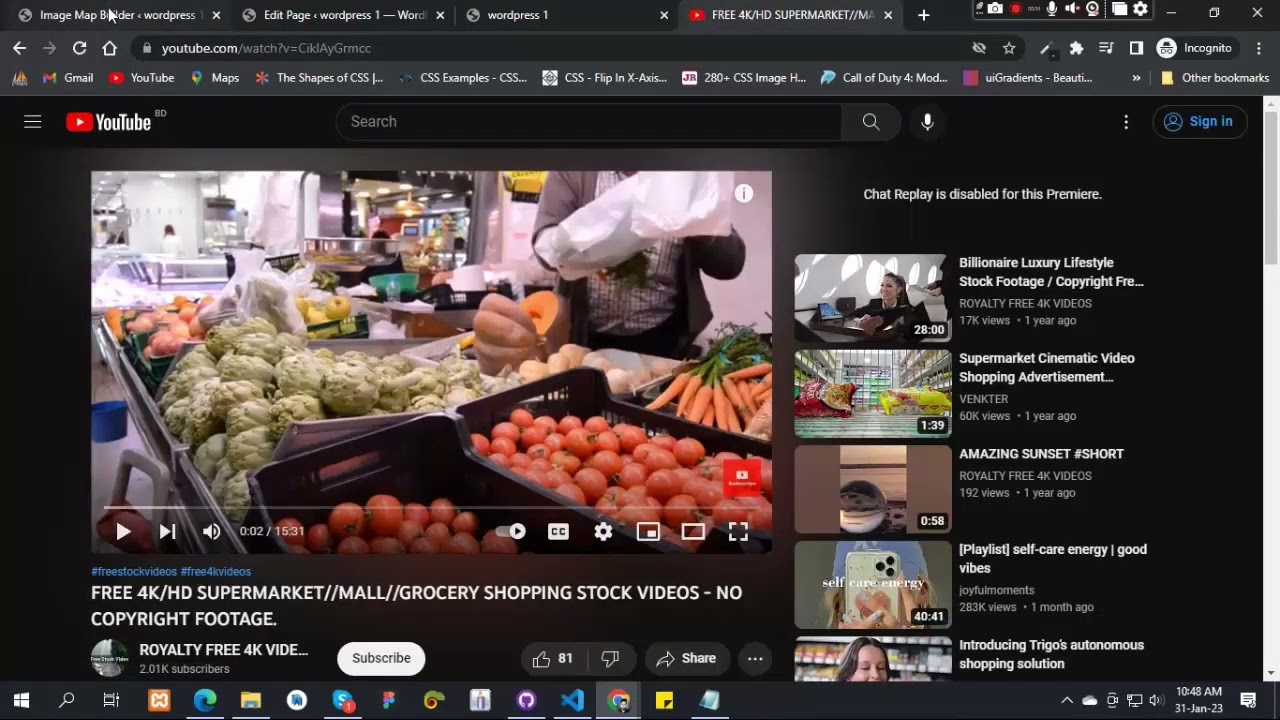This screenshot has height=720, width=1280.
Task: Open Billionaire Luxury Lifestyle video thumbnail
Action: (x=872, y=298)
